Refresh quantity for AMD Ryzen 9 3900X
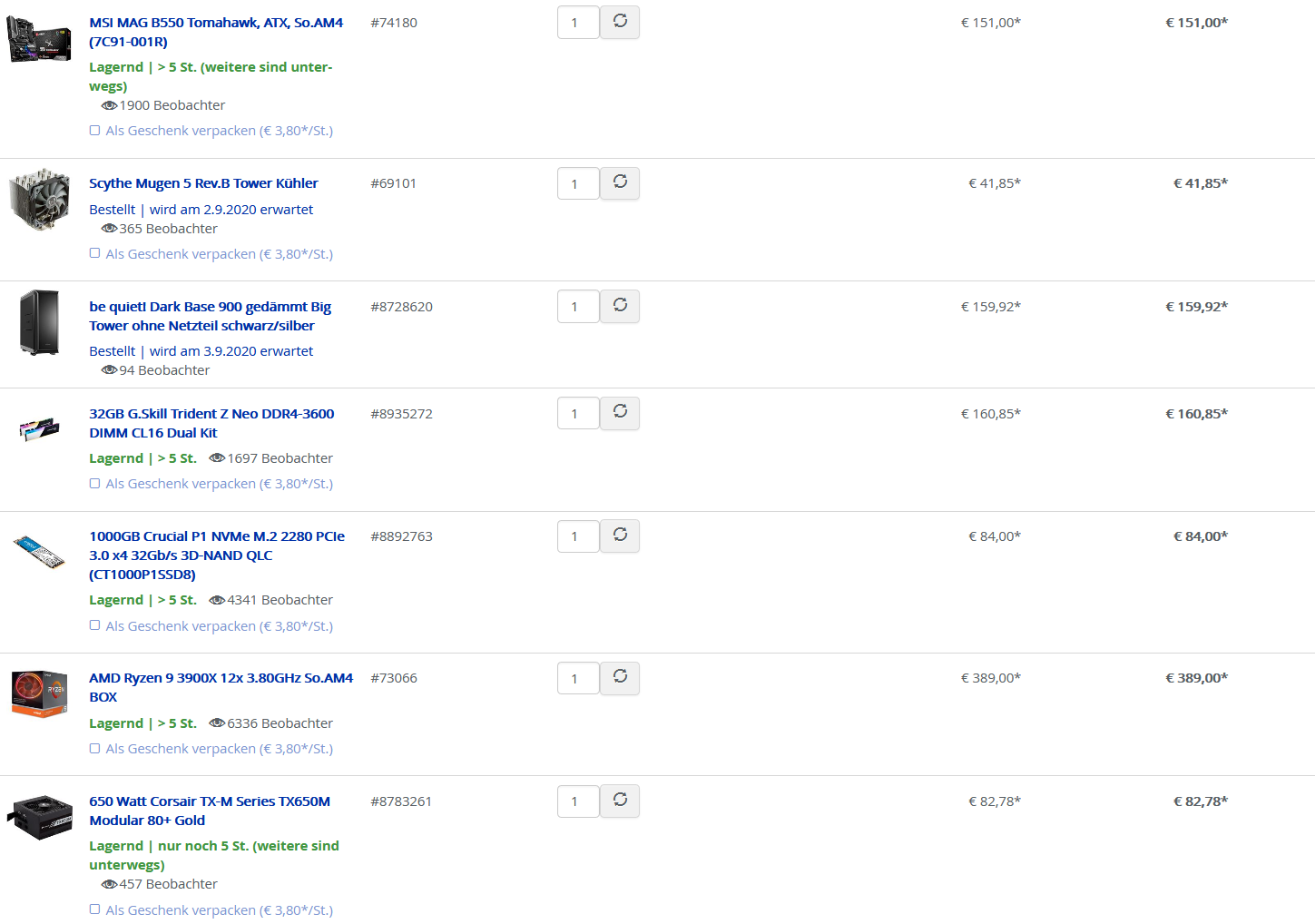Screen dimensions: 1315x924 (620, 678)
